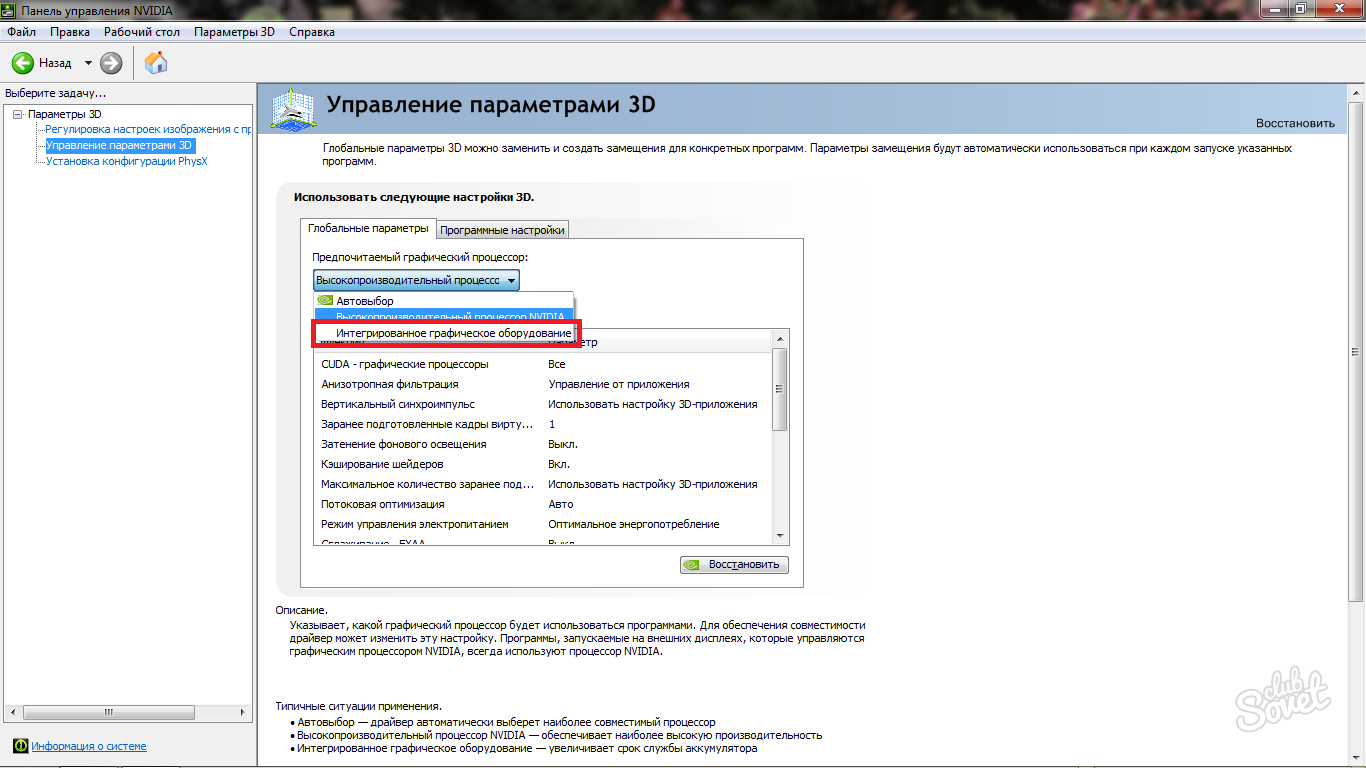The height and width of the screenshot is (768, 1366).
Task: Open the Back history dropdown arrow
Action: [88, 63]
